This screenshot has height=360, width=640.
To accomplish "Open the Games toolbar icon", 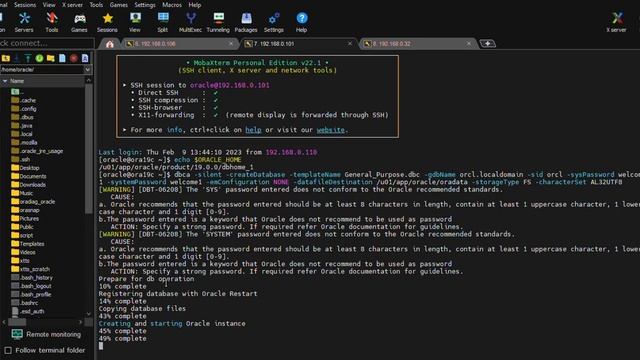I will 79,22.
